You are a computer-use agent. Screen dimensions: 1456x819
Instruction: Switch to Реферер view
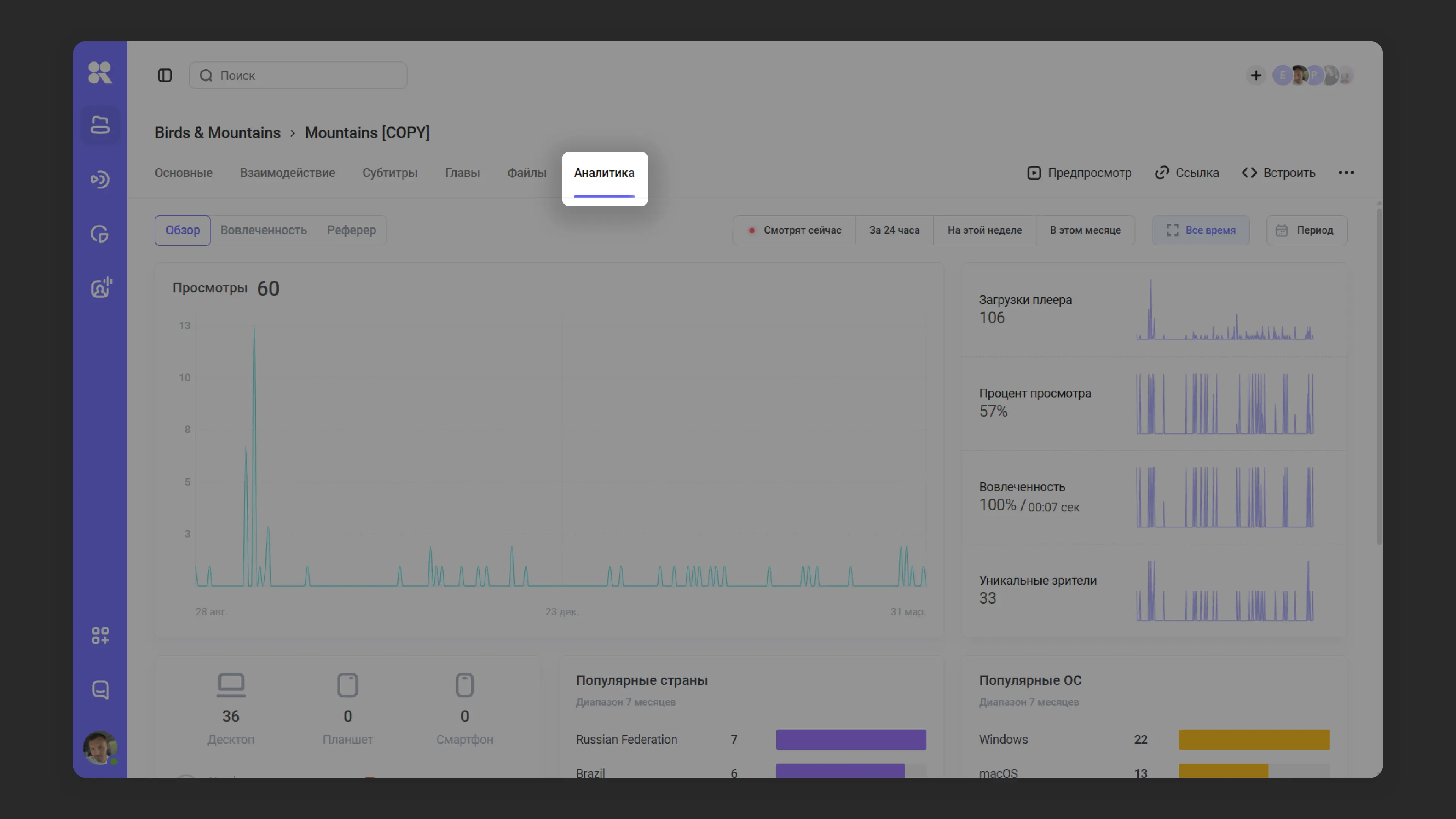pyautogui.click(x=351, y=230)
